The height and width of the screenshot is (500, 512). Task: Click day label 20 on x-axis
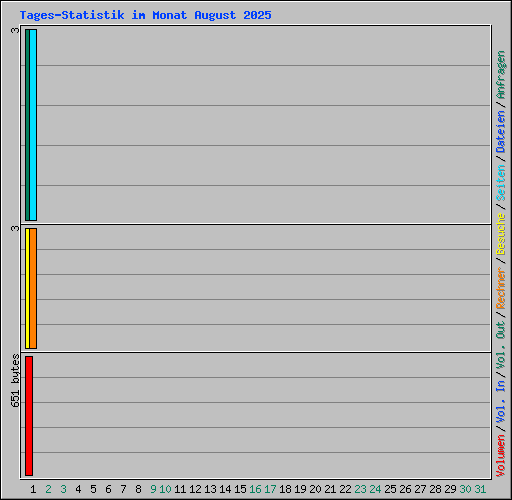click(315, 489)
